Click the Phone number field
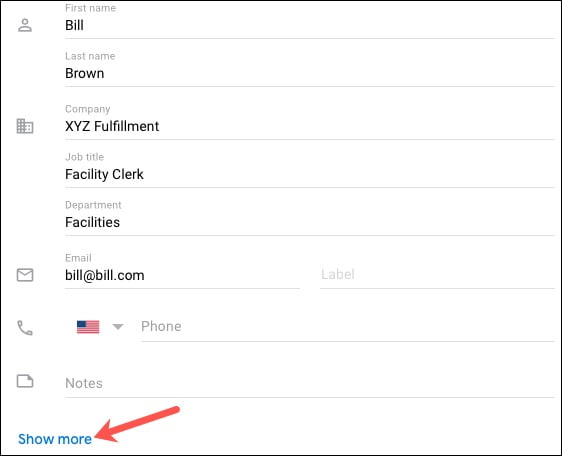This screenshot has height=456, width=562. pos(348,327)
